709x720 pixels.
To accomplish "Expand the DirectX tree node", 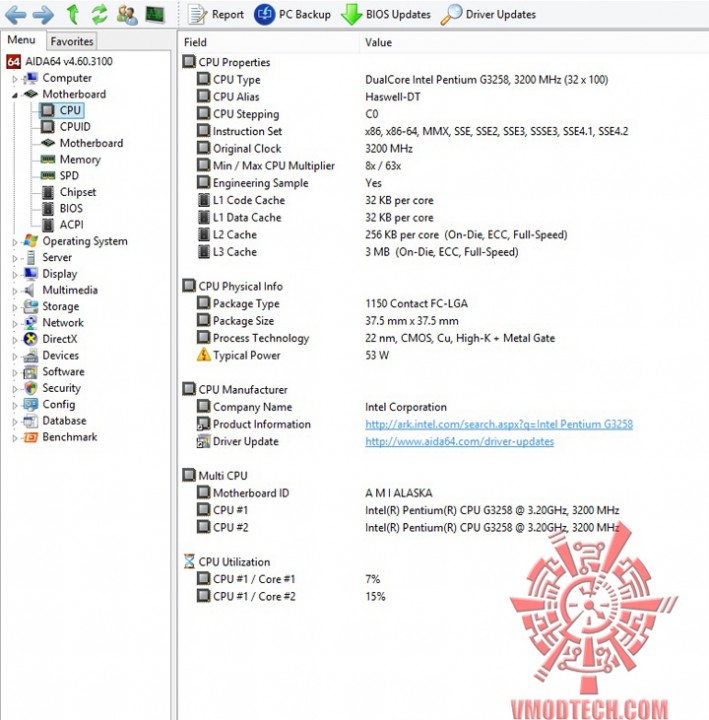I will coord(15,340).
